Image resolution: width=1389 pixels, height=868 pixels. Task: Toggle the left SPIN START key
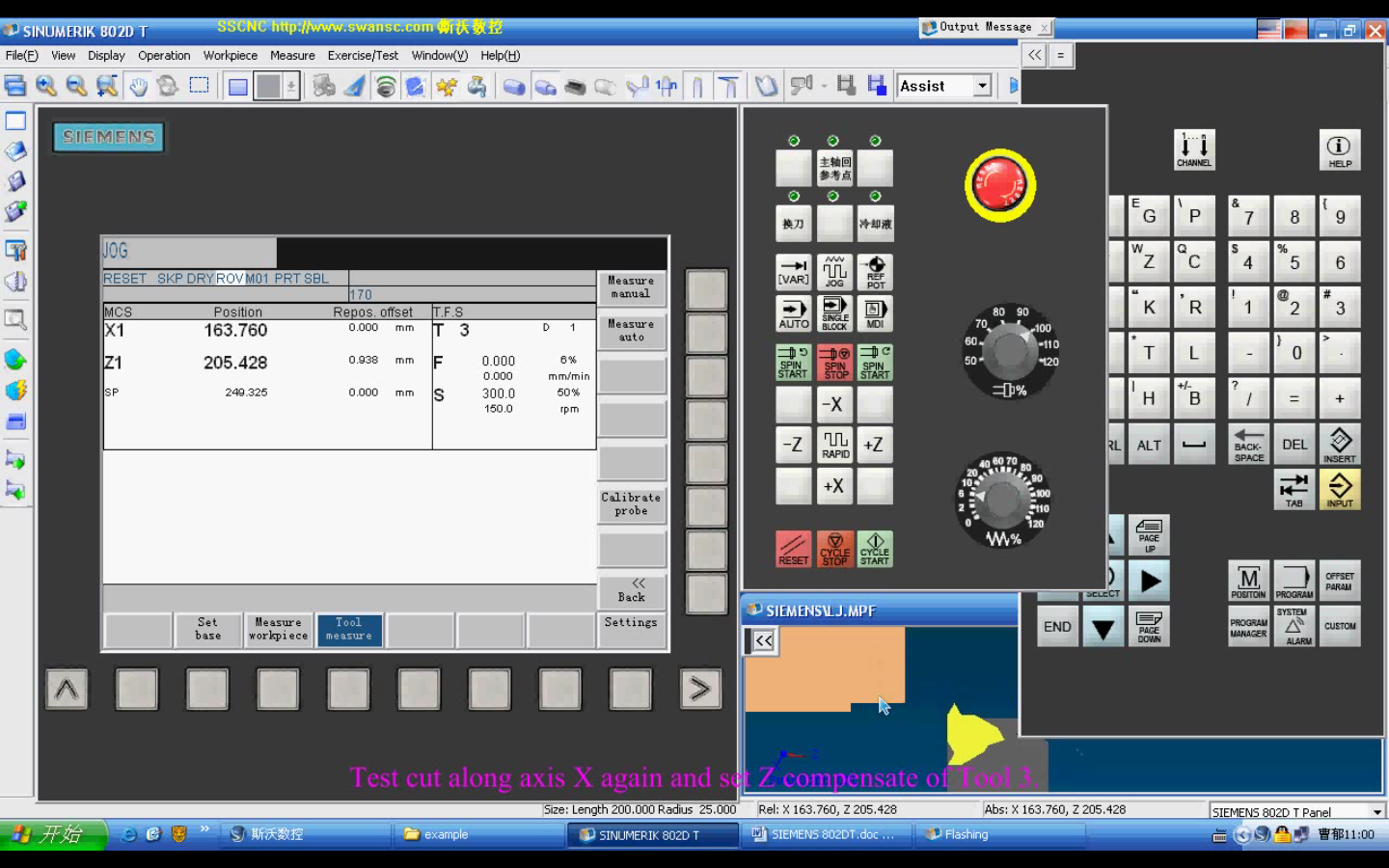(x=794, y=363)
